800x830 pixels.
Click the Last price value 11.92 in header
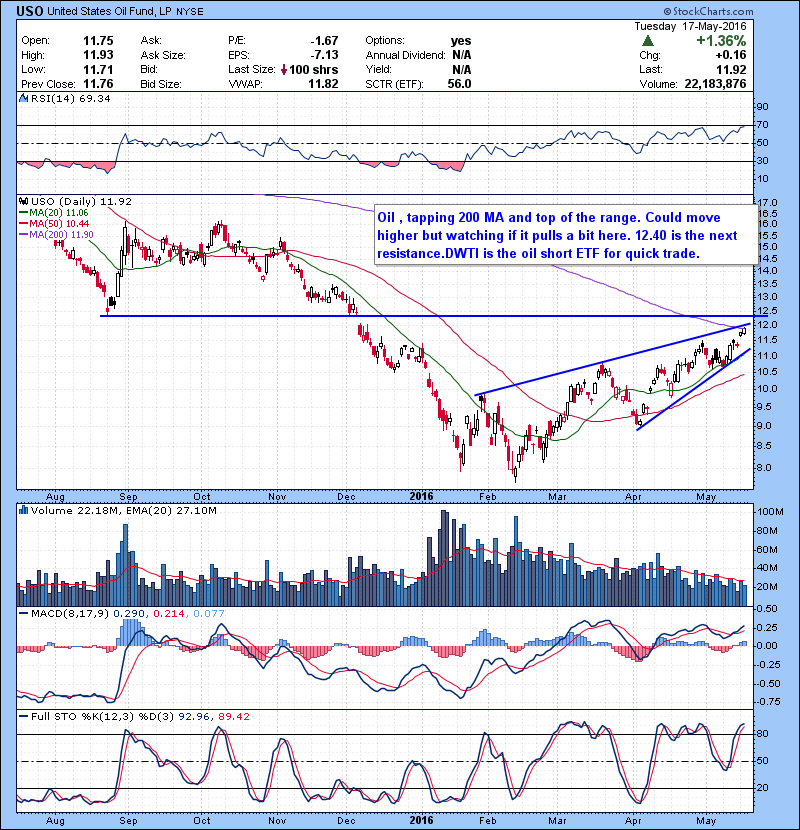731,70
